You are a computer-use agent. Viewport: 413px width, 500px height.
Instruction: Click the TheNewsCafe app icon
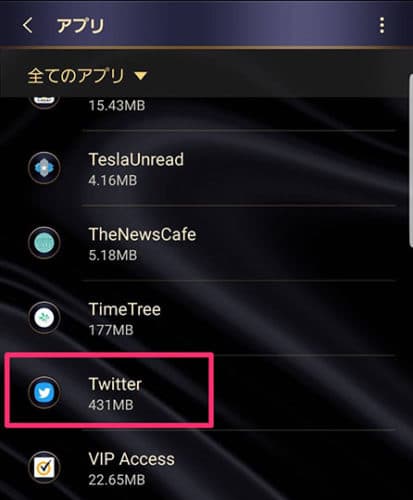[x=44, y=243]
